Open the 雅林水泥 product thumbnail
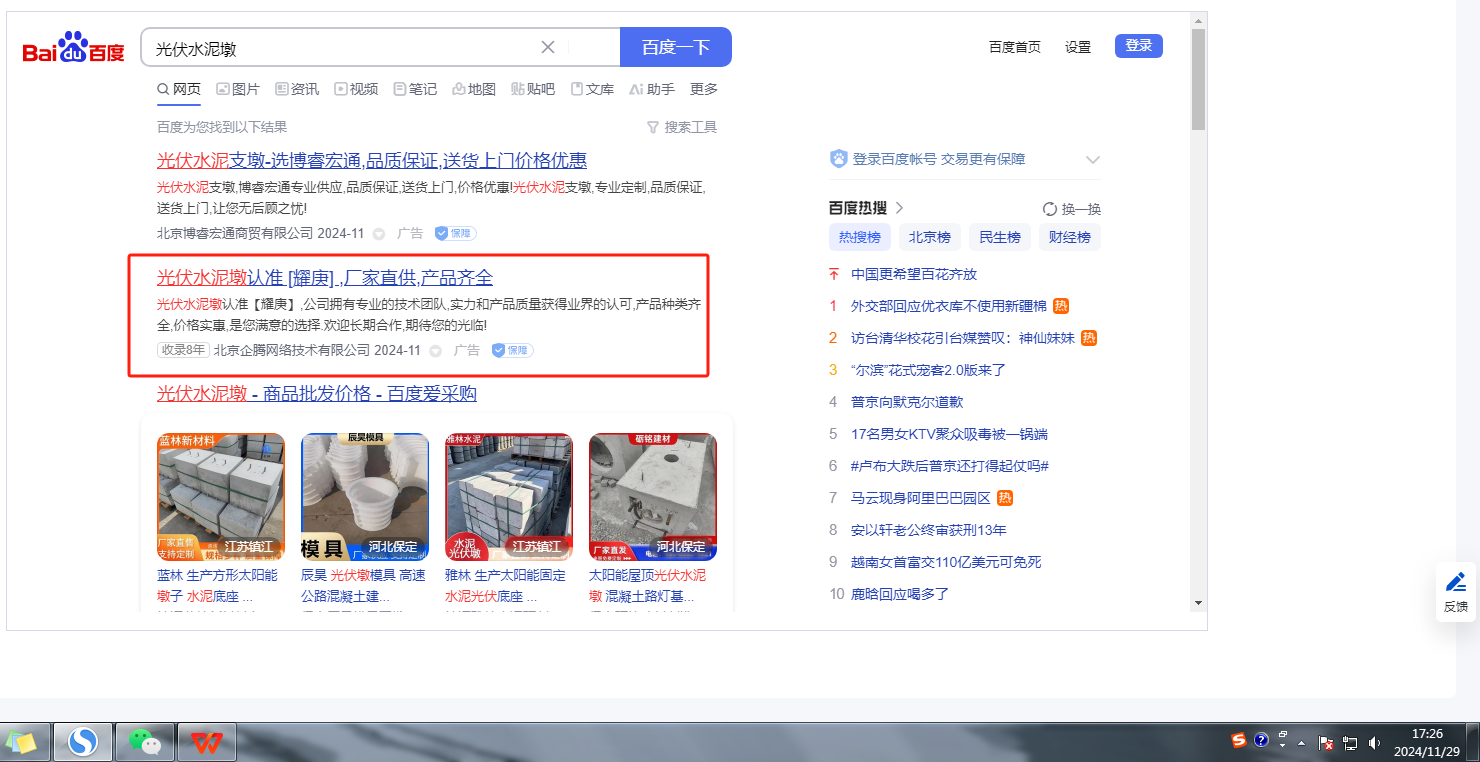Image resolution: width=1480 pixels, height=762 pixels. point(509,497)
